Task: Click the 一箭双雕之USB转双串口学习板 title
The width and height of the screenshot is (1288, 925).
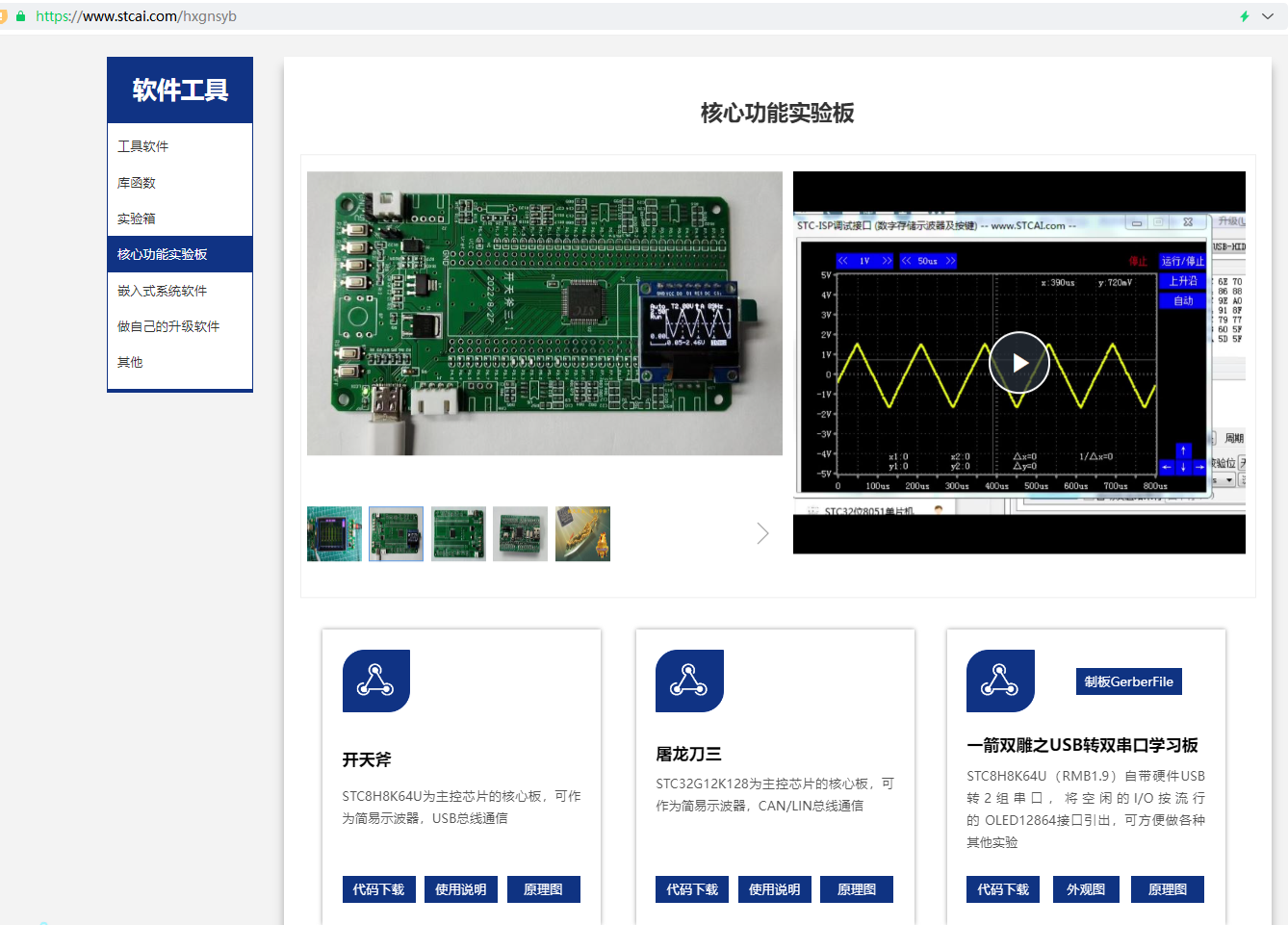Action: [x=1082, y=745]
